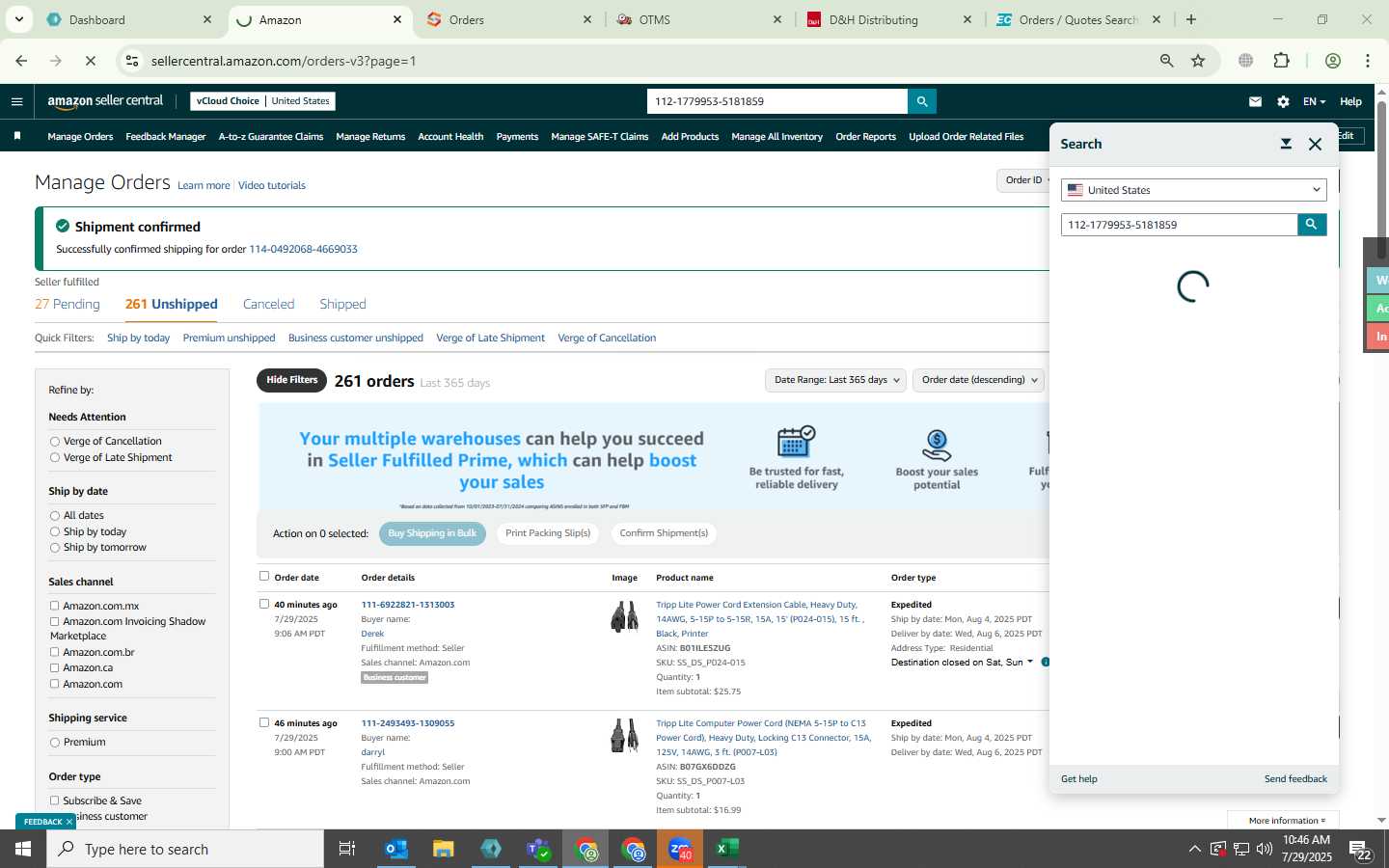Image resolution: width=1389 pixels, height=868 pixels.
Task: Open Microsoft Teams from the taskbar
Action: 538,849
